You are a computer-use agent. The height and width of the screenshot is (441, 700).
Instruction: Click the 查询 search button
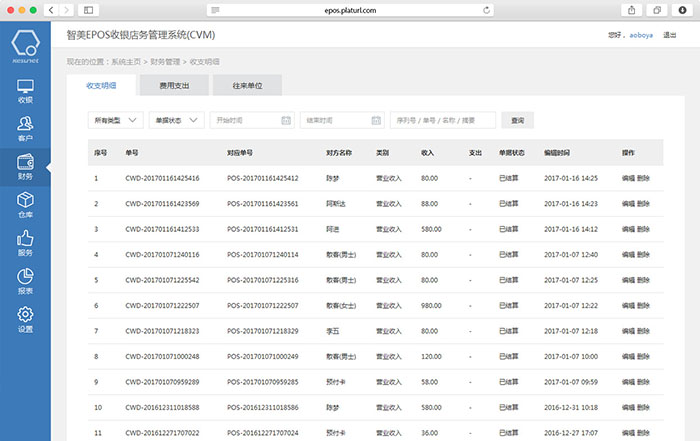(x=517, y=120)
